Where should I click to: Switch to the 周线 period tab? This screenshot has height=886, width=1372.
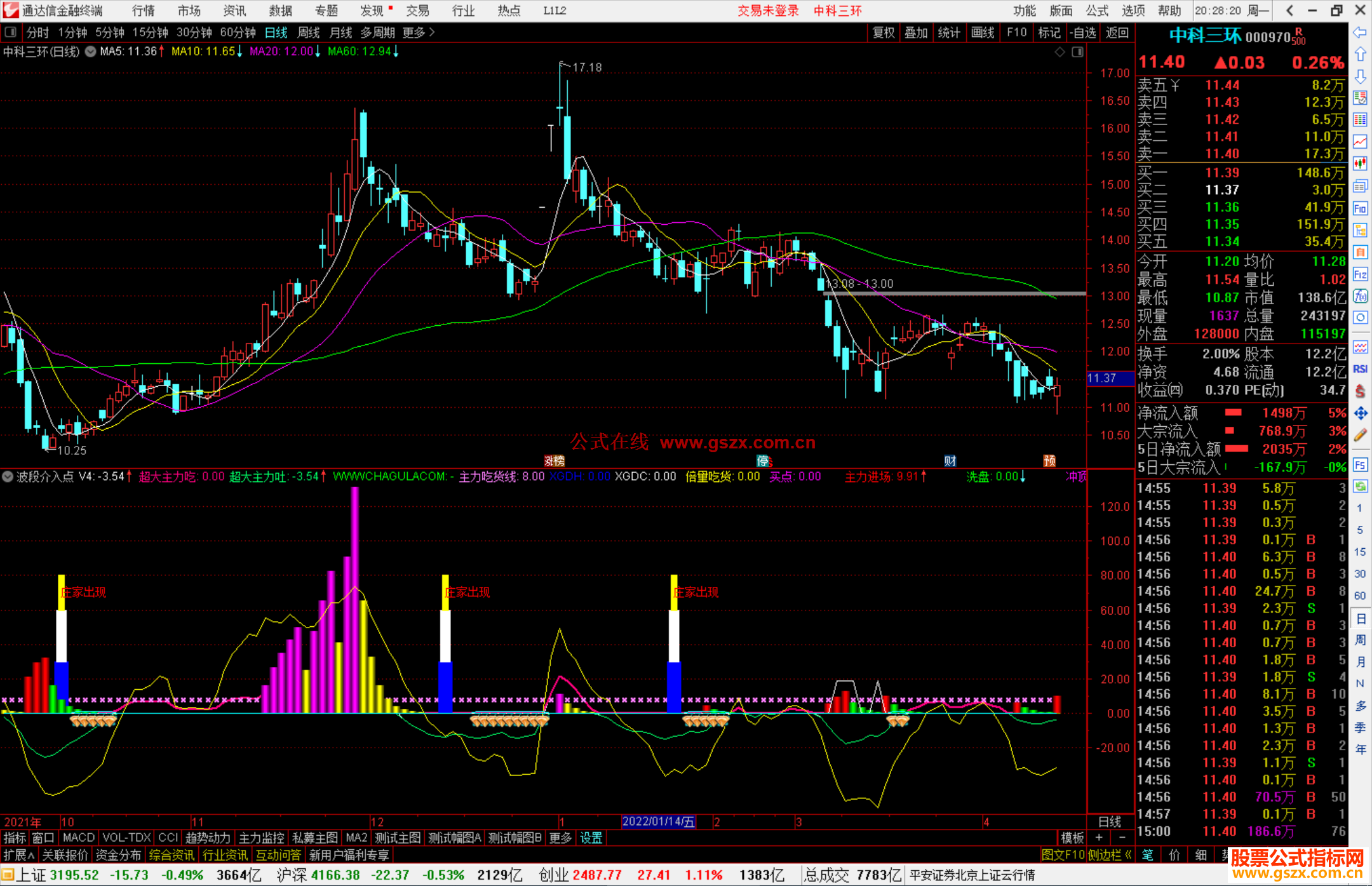[309, 32]
